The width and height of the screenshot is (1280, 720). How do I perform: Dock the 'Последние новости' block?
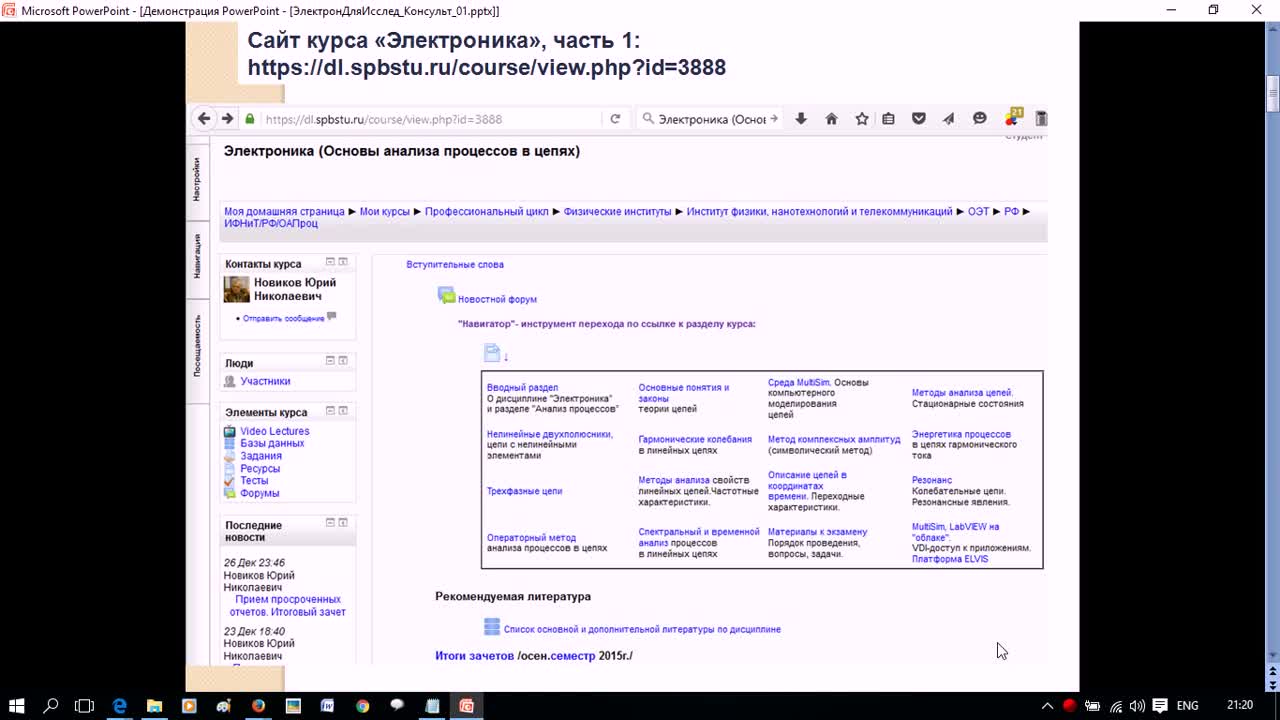(x=343, y=523)
